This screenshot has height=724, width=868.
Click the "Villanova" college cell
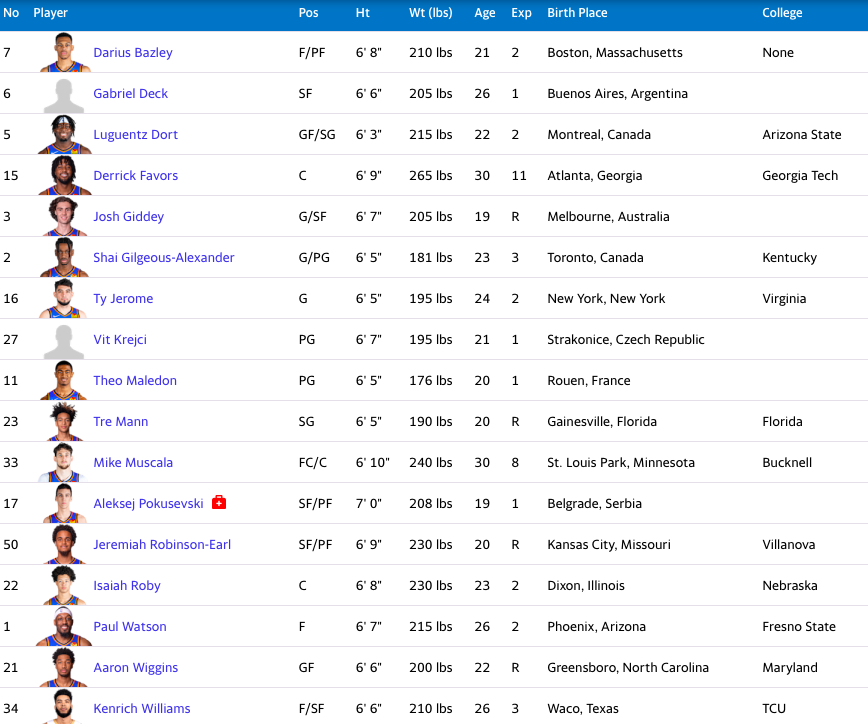point(788,544)
